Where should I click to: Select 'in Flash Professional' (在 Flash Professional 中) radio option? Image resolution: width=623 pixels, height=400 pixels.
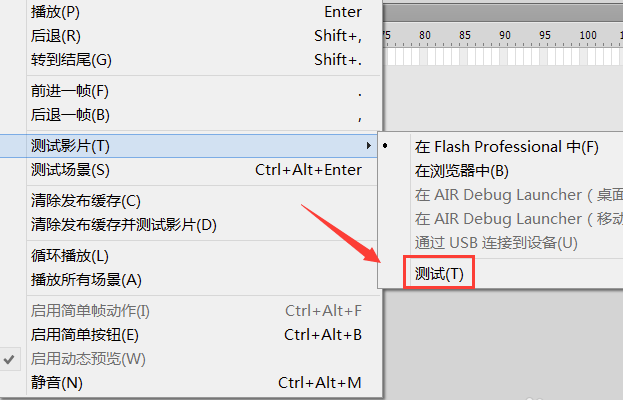coord(506,147)
